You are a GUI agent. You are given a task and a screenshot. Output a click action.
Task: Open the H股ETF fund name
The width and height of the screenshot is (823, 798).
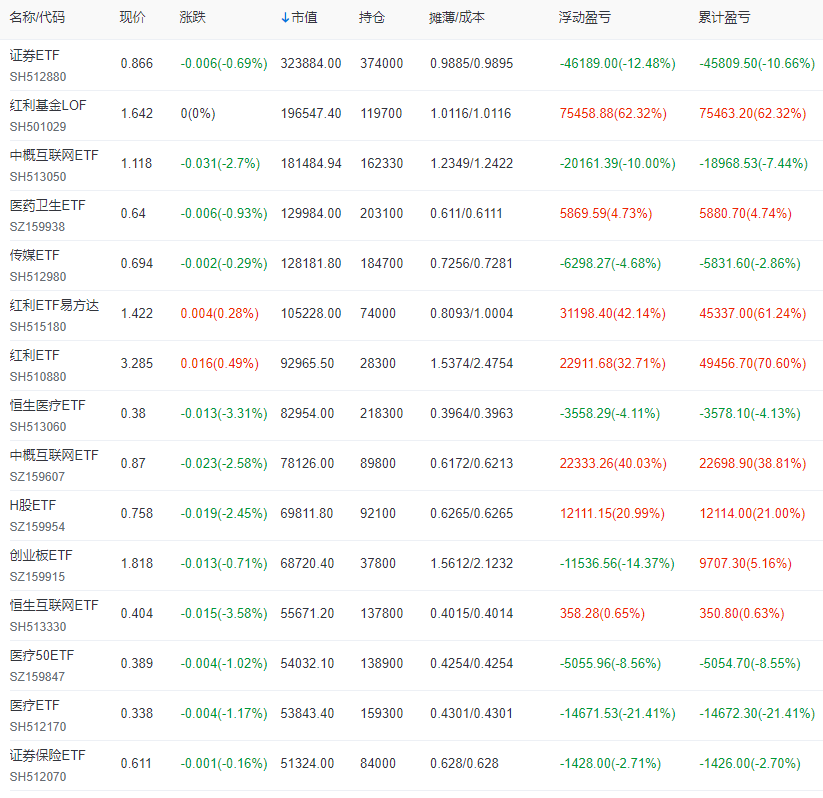(x=33, y=505)
